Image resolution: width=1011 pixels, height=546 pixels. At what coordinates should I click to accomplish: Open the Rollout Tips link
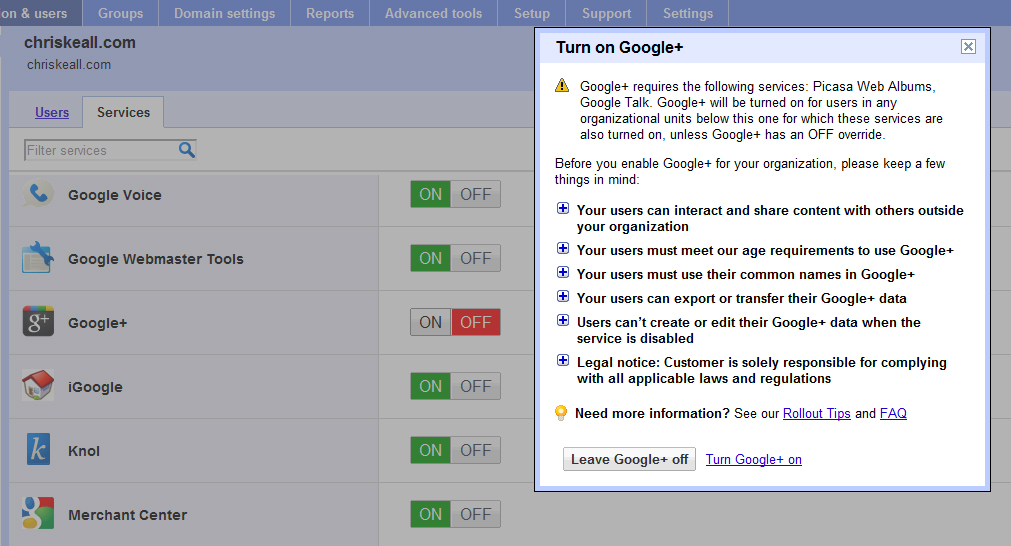(x=816, y=413)
